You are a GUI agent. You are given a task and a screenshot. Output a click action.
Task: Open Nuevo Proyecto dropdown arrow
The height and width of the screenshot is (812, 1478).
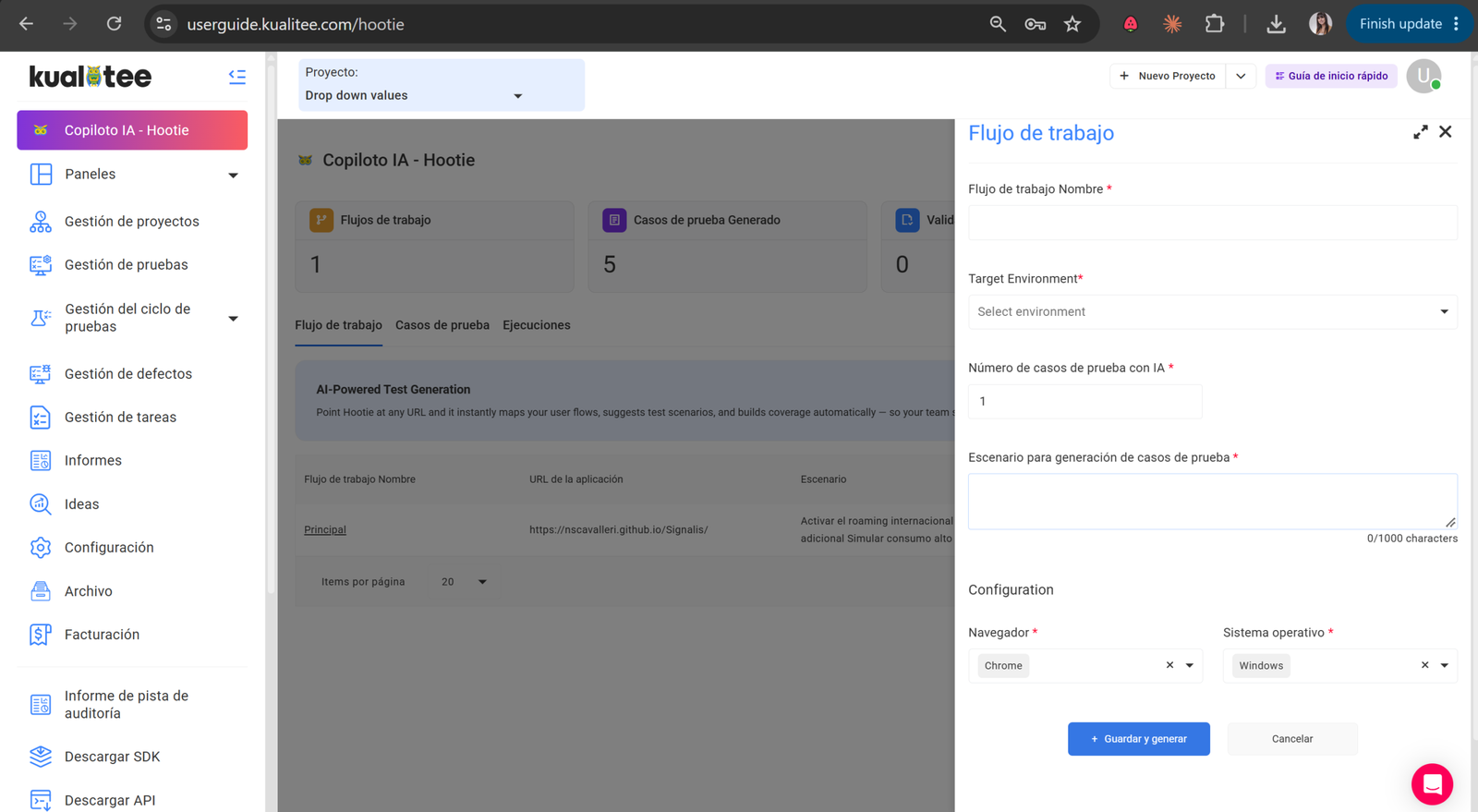click(x=1241, y=76)
